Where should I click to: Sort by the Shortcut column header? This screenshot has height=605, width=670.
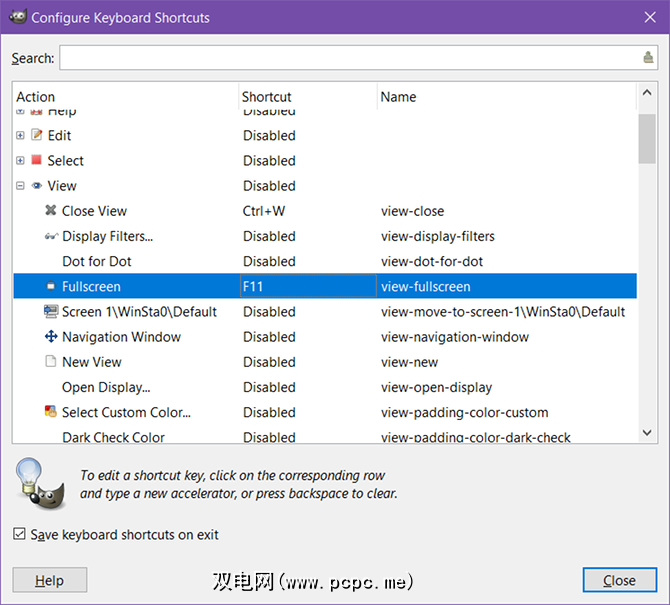point(308,97)
